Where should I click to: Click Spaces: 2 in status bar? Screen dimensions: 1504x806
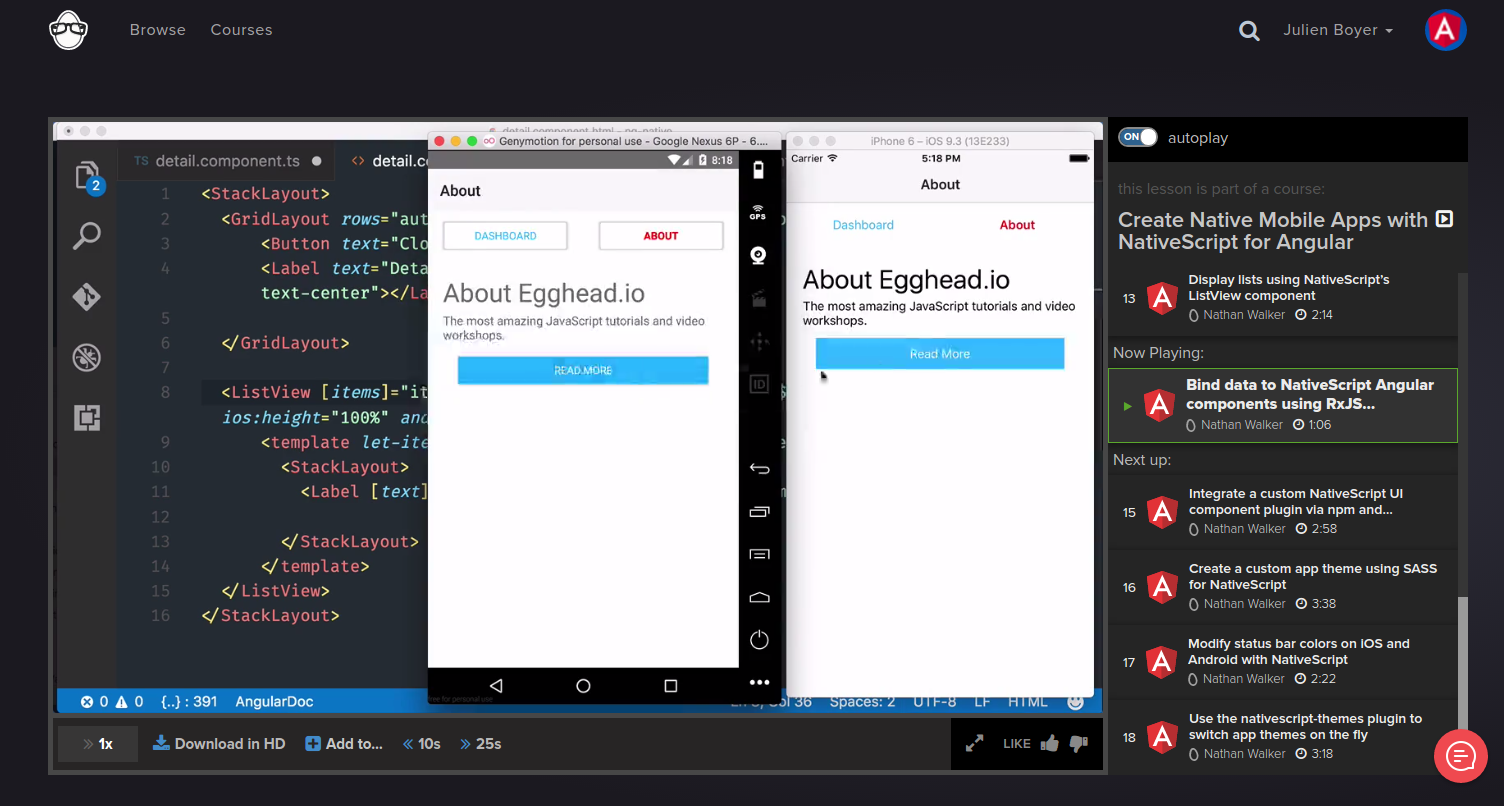point(862,702)
